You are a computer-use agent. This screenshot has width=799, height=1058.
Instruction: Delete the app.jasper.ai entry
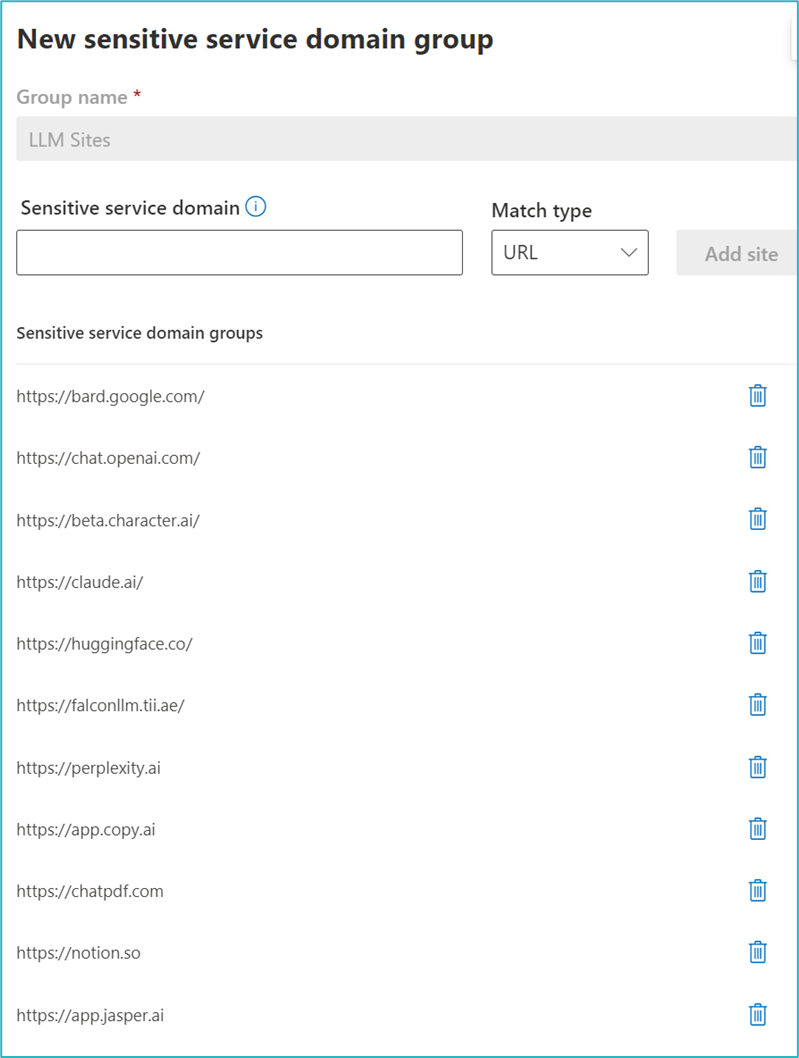tap(758, 1015)
